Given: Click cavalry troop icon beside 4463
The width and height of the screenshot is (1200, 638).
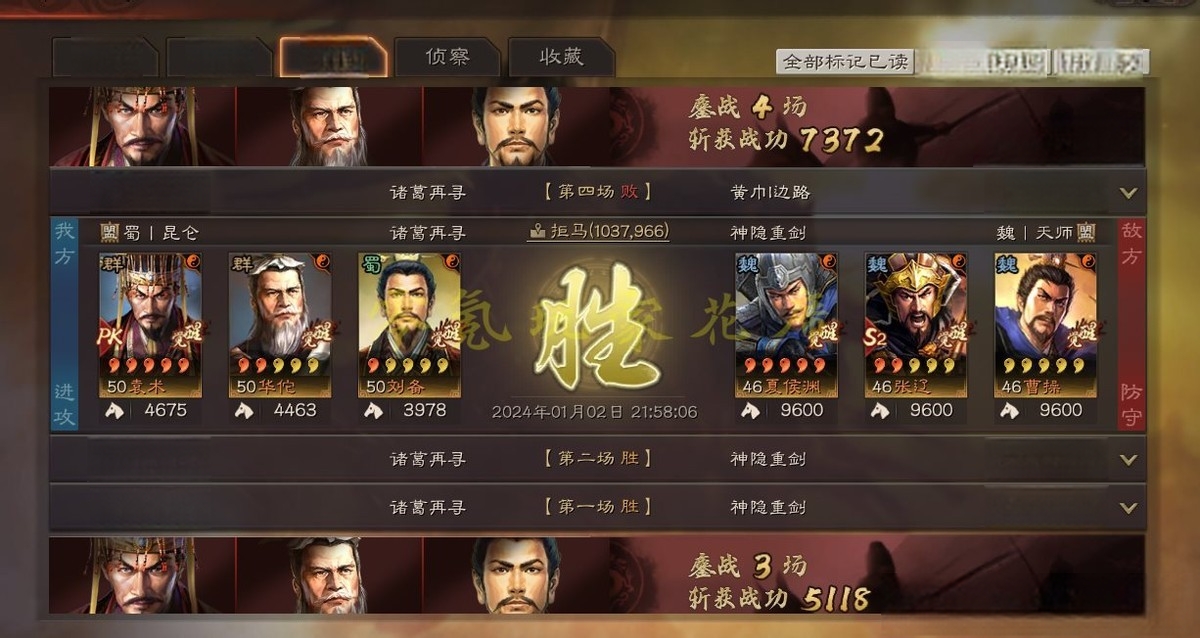Looking at the screenshot, I should point(244,410).
